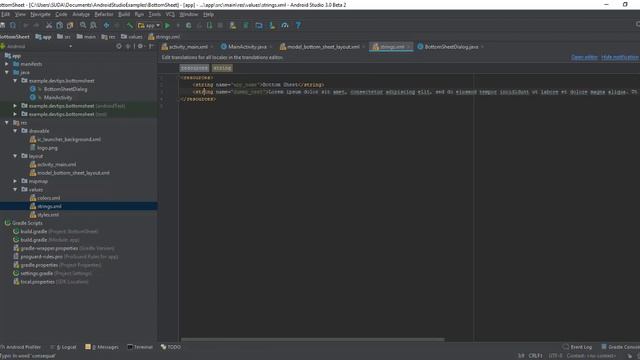Click the Attach debugger phone icon
Viewport: 640px width, 360px height.
[209, 25]
